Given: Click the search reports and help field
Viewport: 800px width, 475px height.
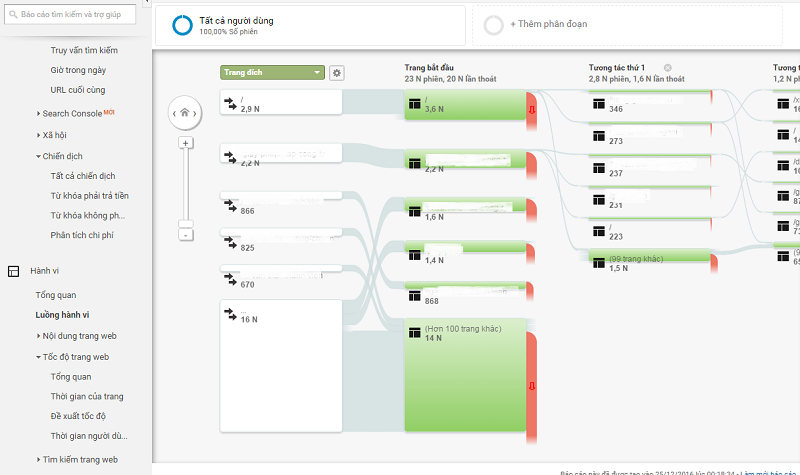Looking at the screenshot, I should tap(80, 15).
